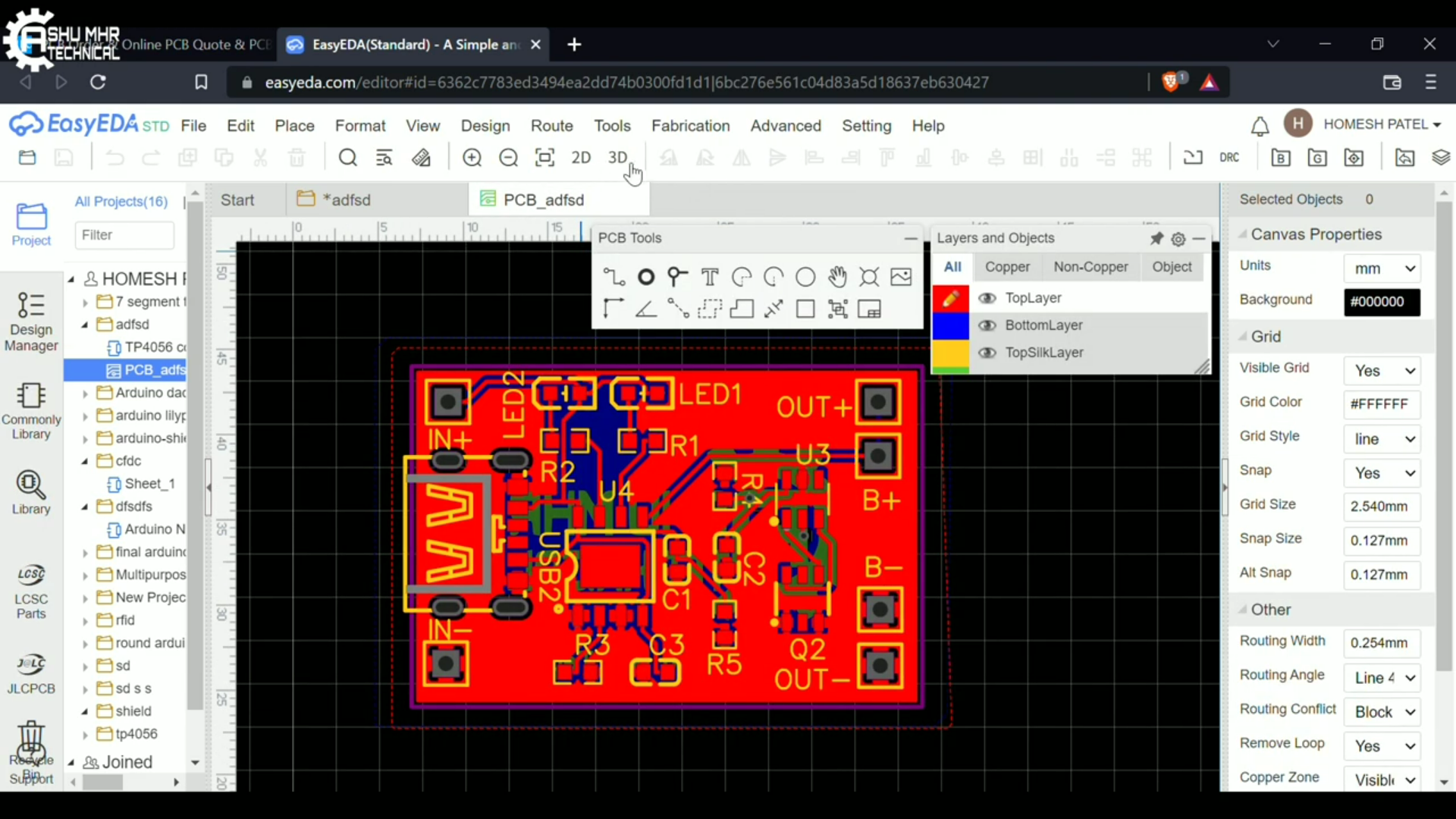Viewport: 1456px width, 819px height.
Task: Open the Layers Manager icon at toolbar end
Action: click(1440, 157)
